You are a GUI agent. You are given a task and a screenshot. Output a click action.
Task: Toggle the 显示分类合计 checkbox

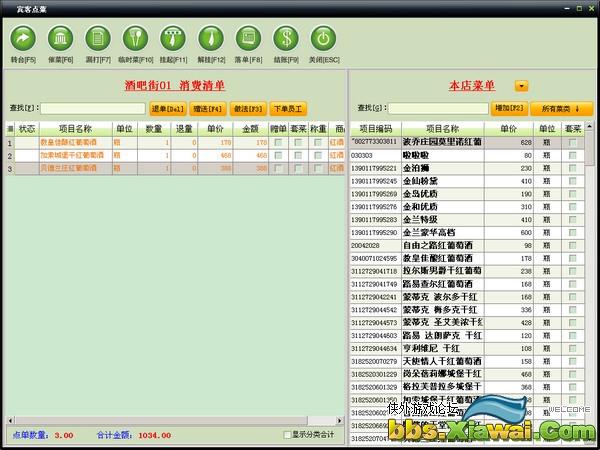tap(288, 435)
